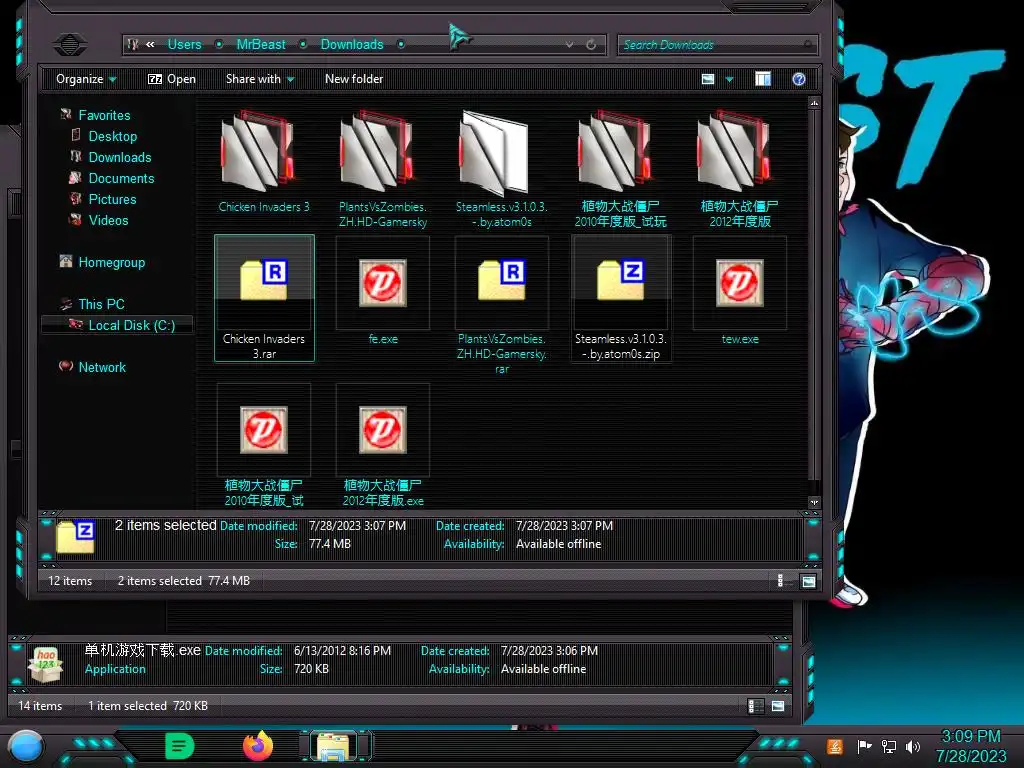Show hidden breadcrumb path chevron
This screenshot has width=1024, height=768.
click(150, 44)
